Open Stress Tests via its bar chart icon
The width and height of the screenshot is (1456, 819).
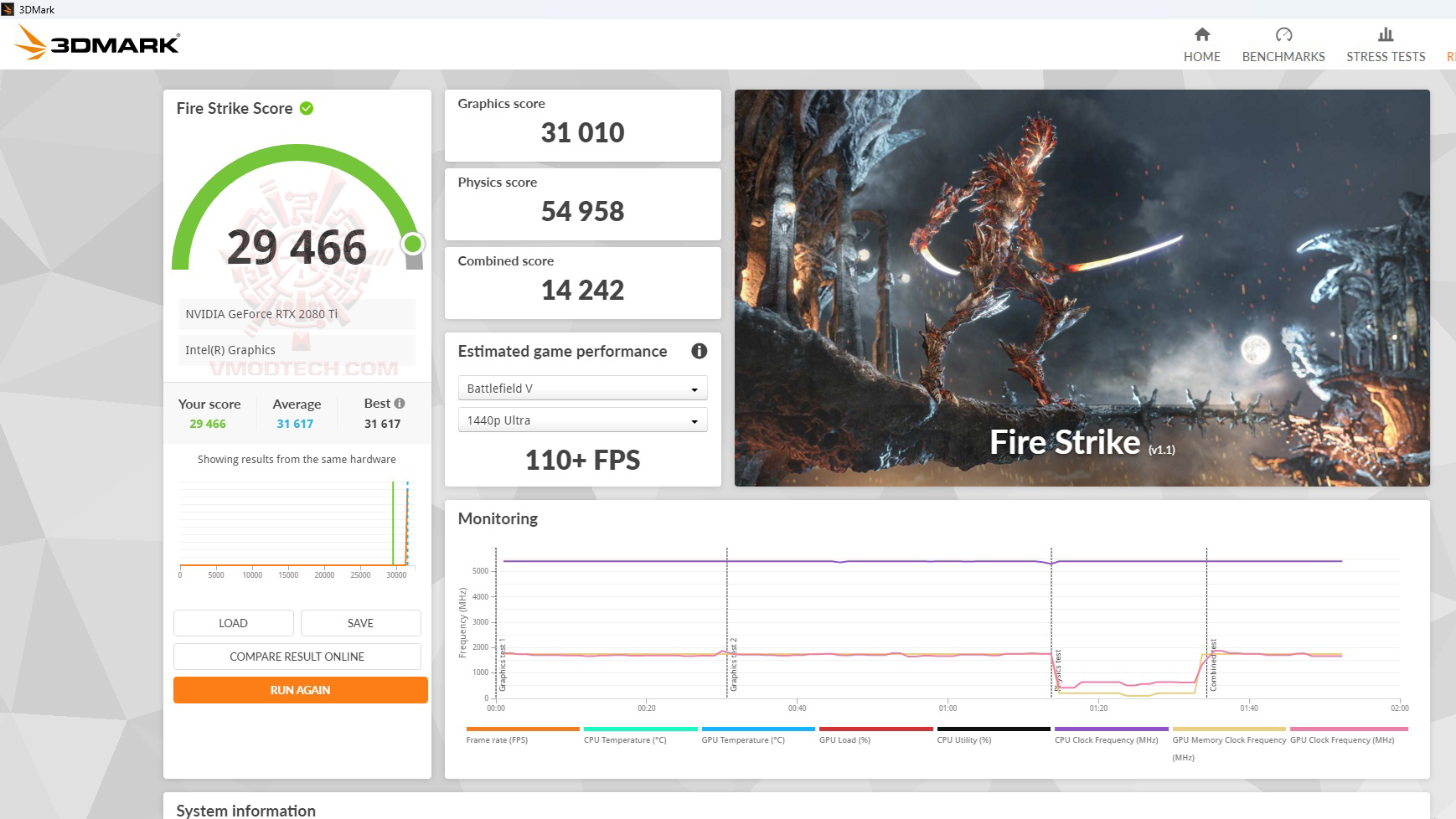point(1385,35)
